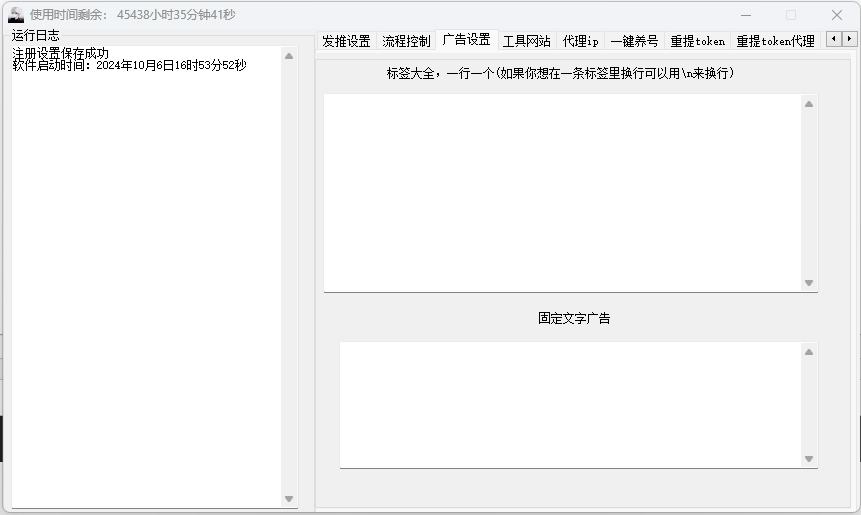The image size is (861, 515).
Task: Open the 流程控制 tab
Action: [406, 41]
